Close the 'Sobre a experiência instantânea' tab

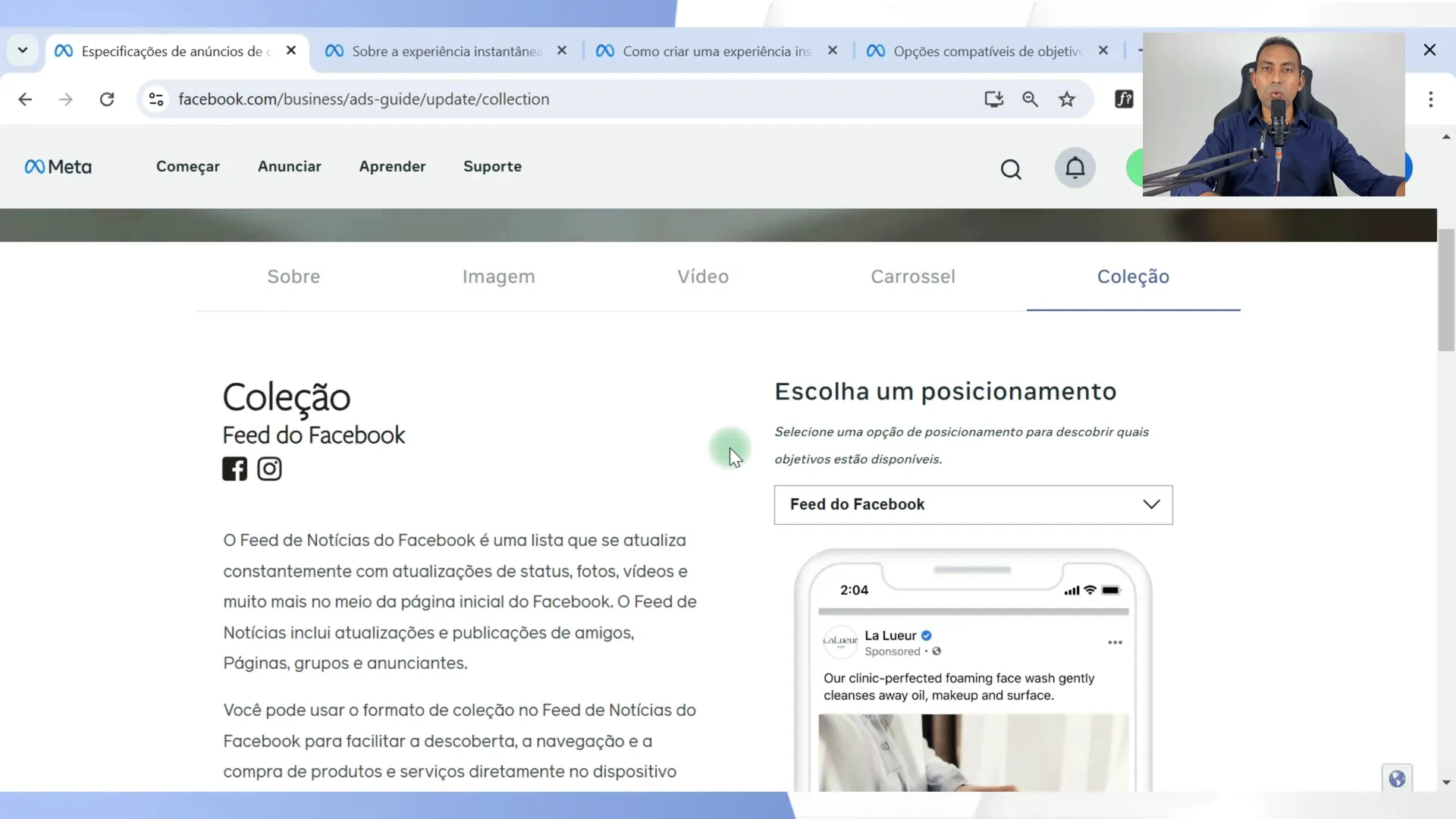[x=562, y=51]
